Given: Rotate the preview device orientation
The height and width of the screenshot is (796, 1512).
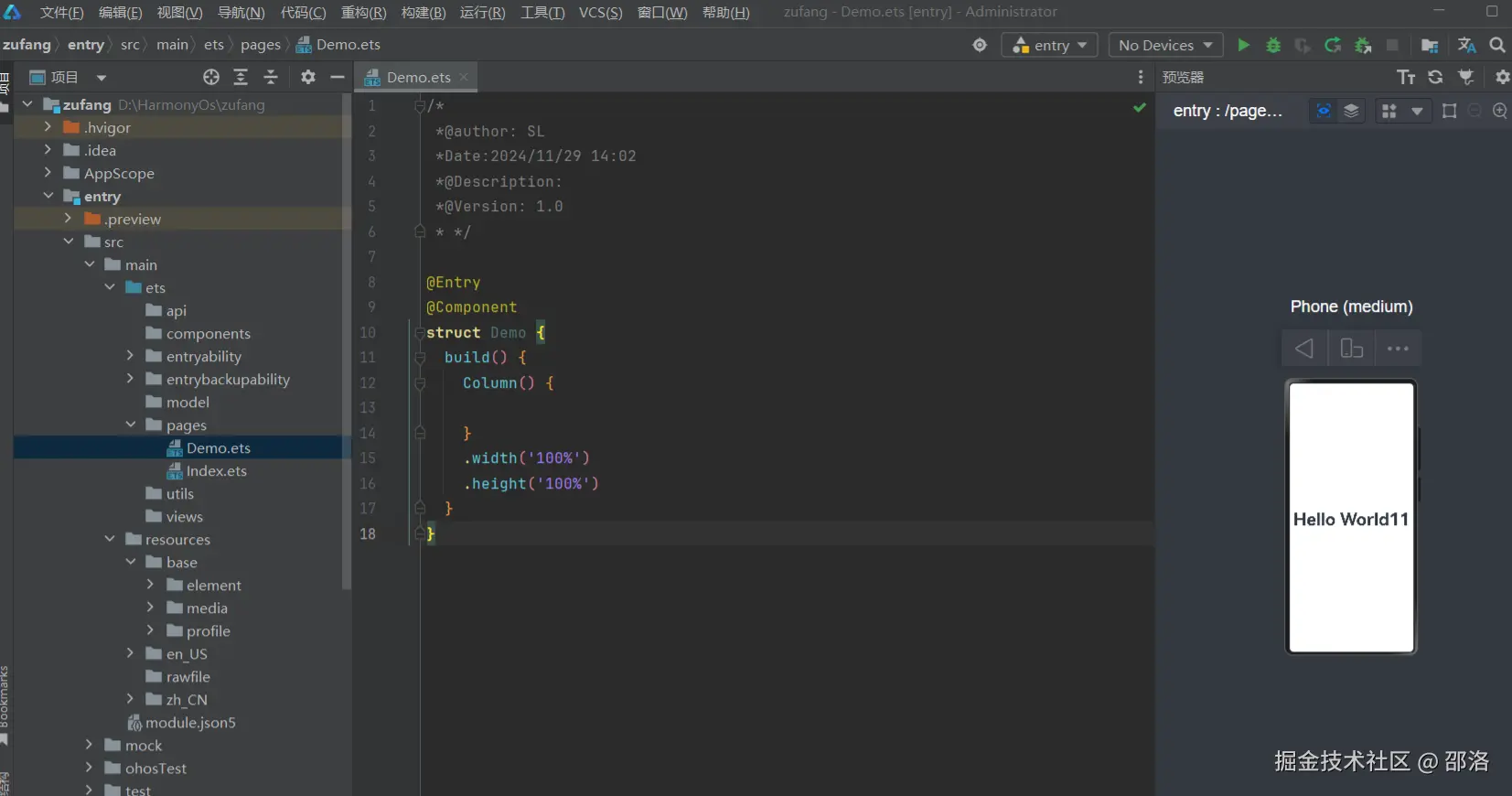Looking at the screenshot, I should point(1351,349).
